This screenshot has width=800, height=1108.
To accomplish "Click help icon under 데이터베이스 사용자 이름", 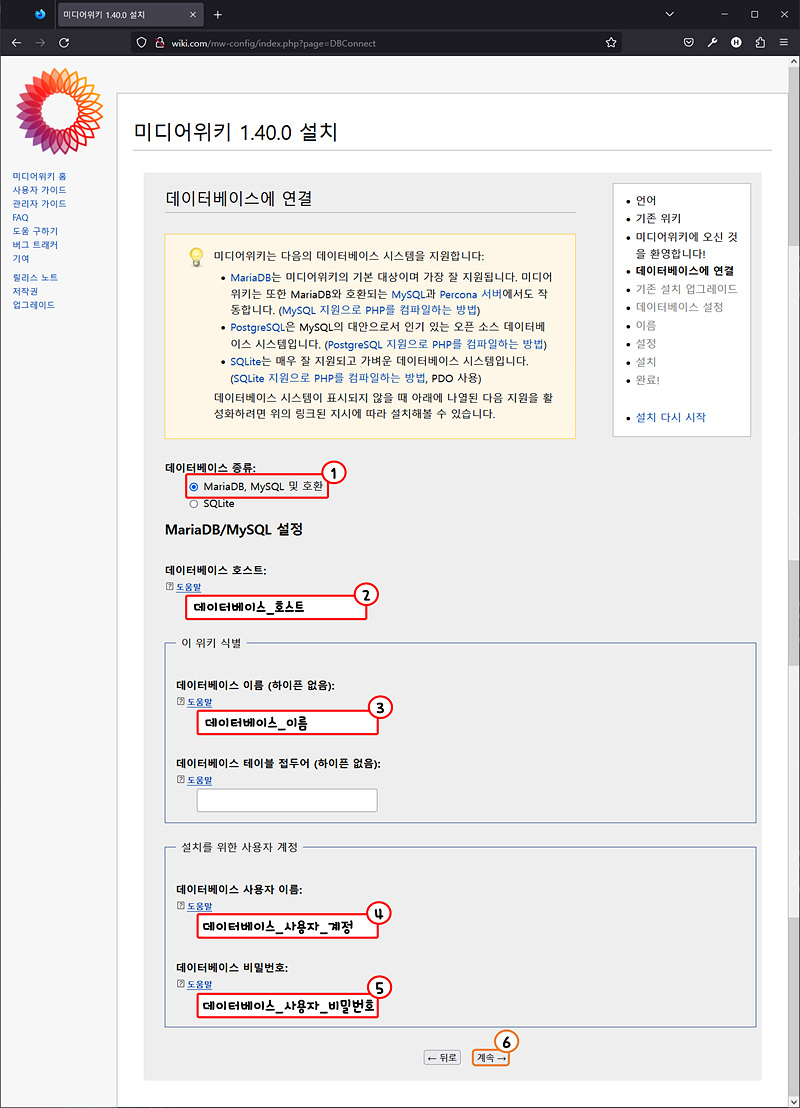I will pos(180,905).
